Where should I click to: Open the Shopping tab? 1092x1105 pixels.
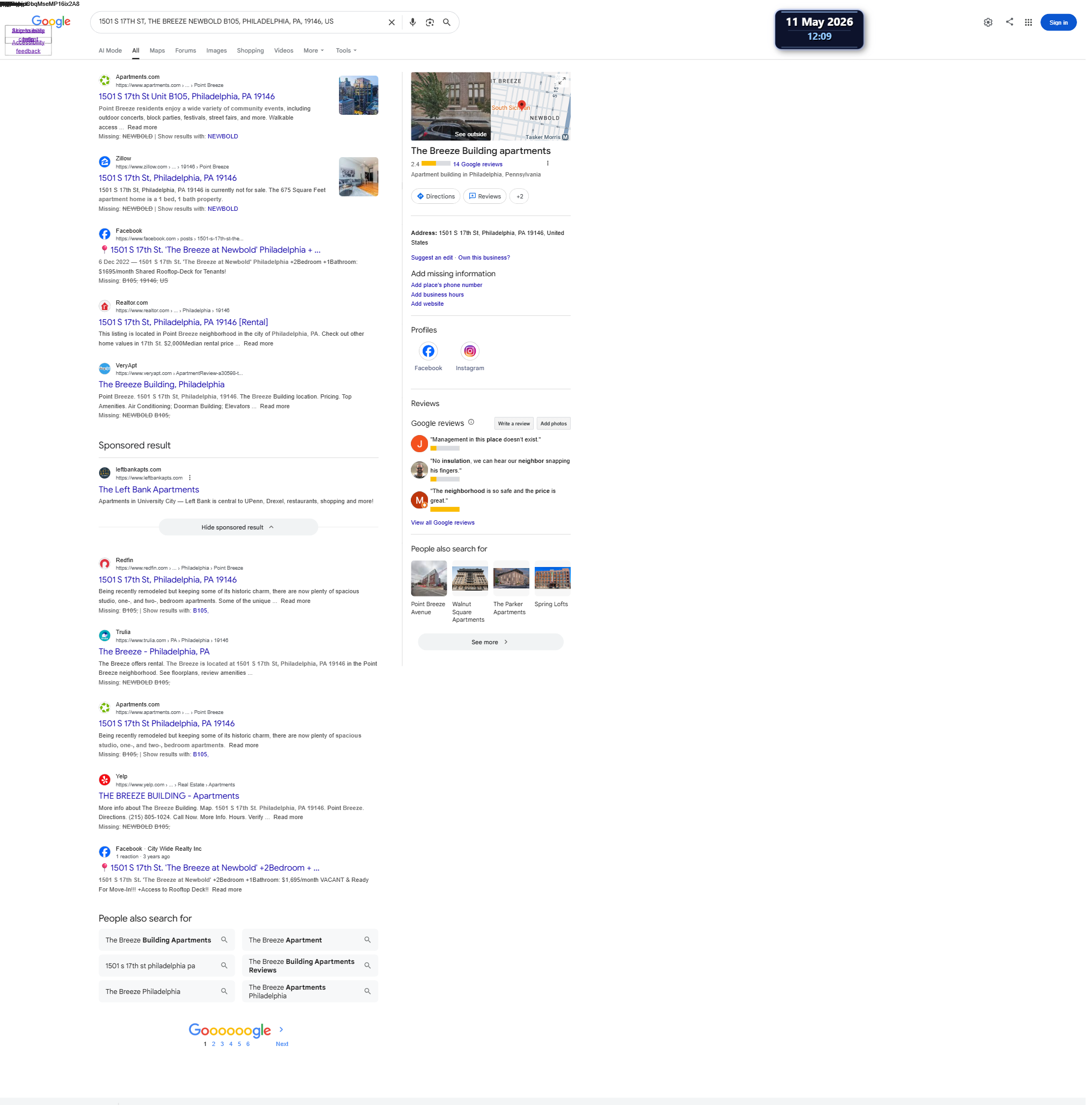point(250,50)
